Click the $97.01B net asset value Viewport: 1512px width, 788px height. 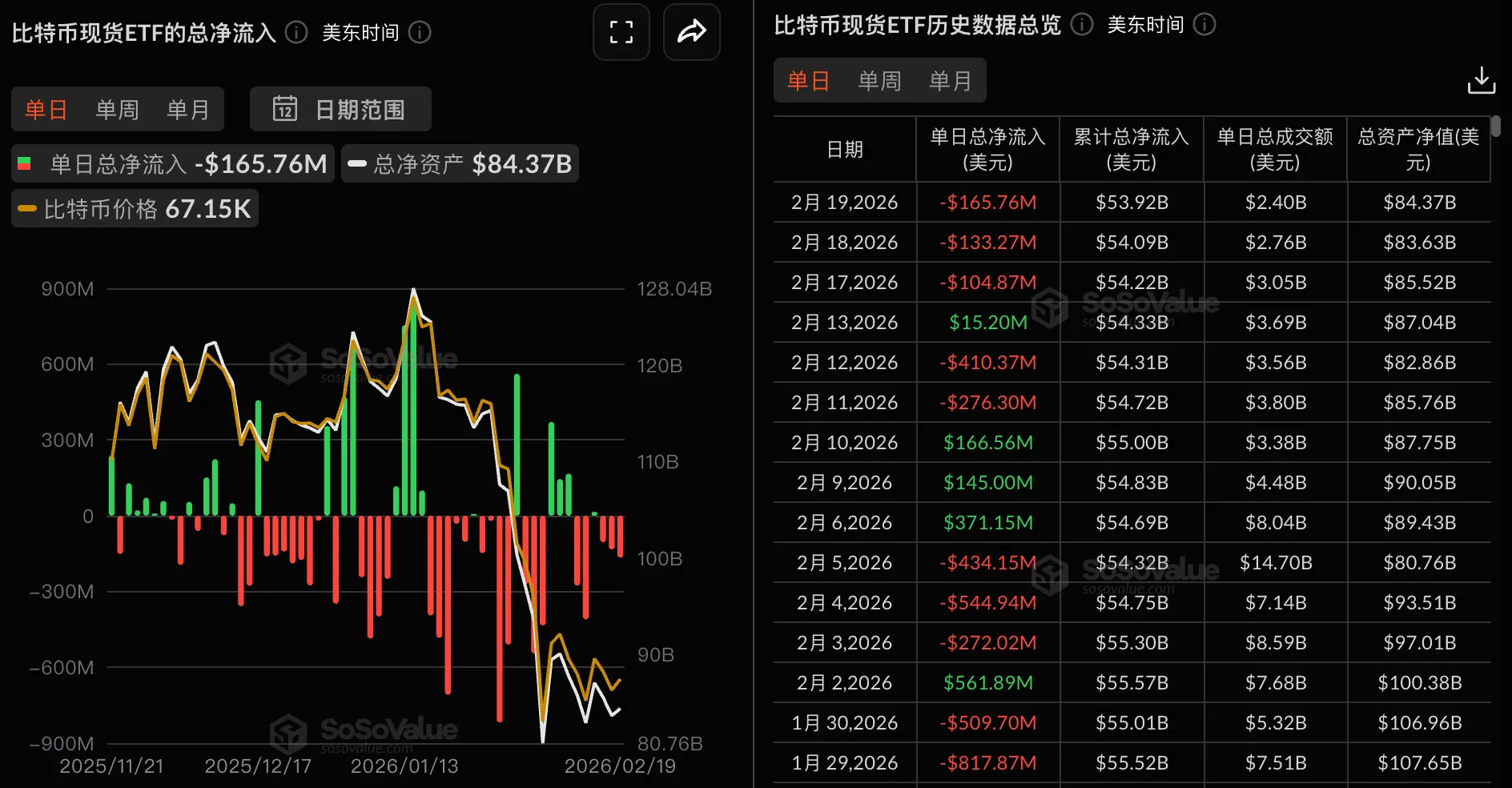1420,642
